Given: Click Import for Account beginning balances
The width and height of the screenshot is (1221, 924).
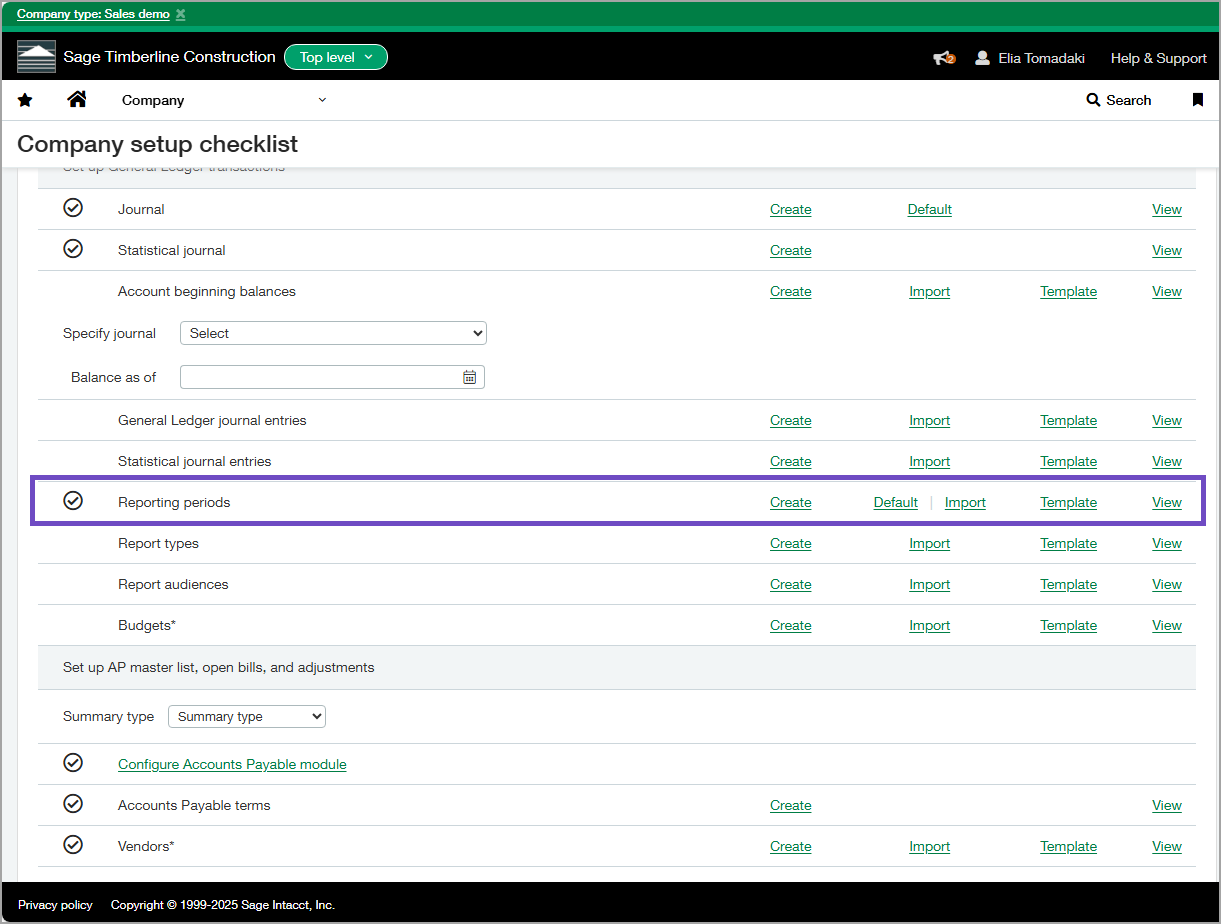Looking at the screenshot, I should (929, 291).
